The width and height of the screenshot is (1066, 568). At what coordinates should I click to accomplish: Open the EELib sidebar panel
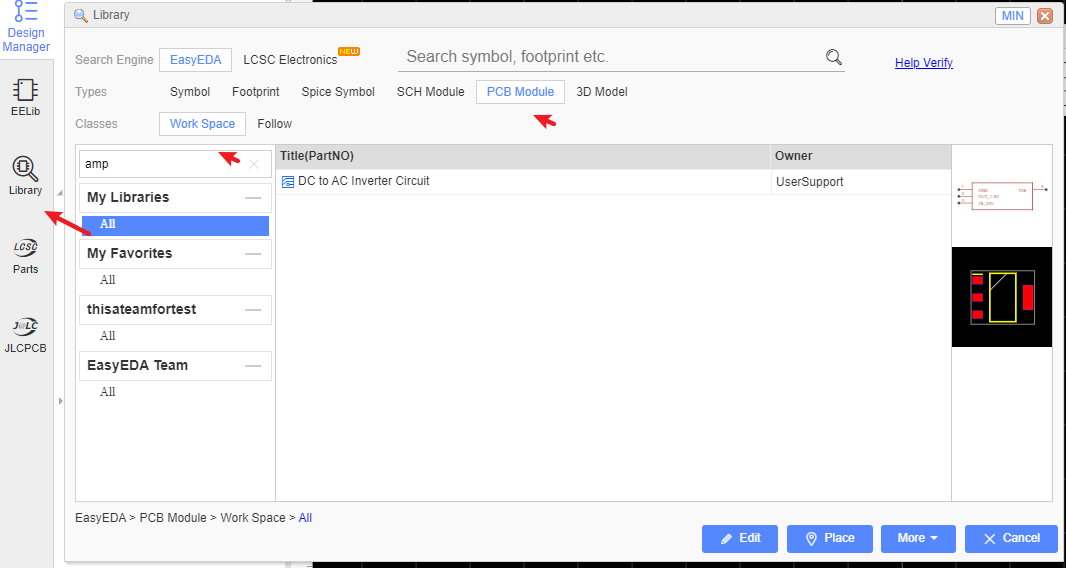click(x=25, y=97)
